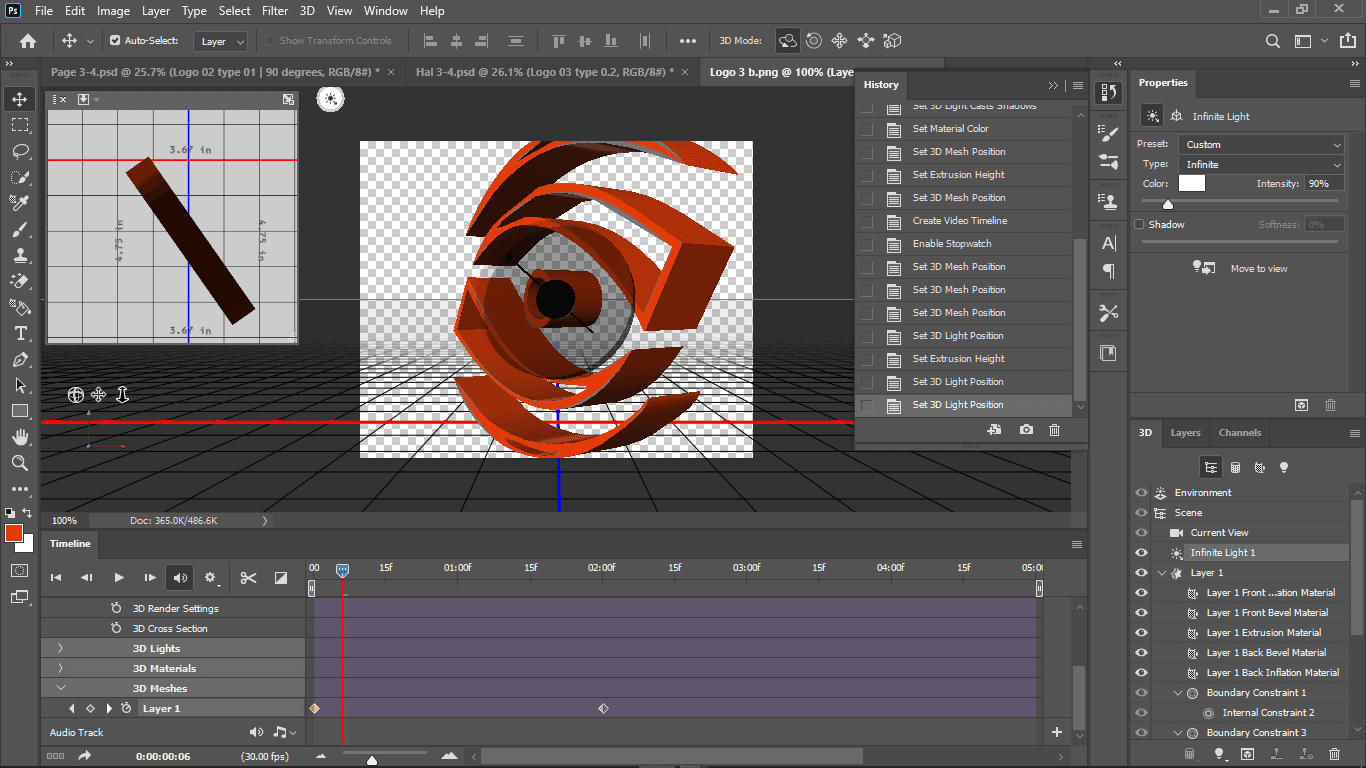Enable the Shadow checkbox
The width and height of the screenshot is (1366, 768).
[x=1139, y=225]
